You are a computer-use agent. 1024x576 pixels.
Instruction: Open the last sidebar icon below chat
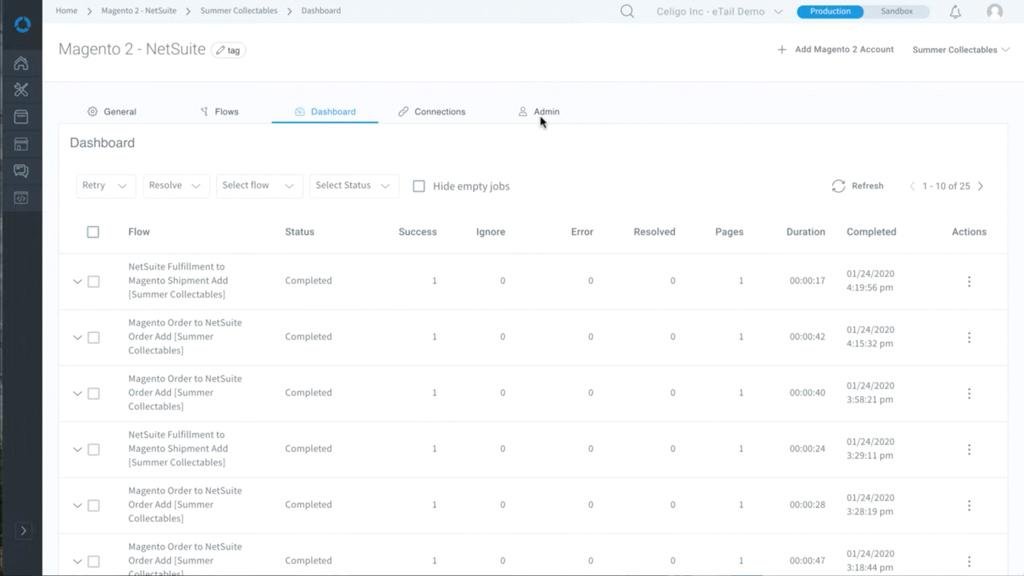pyautogui.click(x=21, y=198)
